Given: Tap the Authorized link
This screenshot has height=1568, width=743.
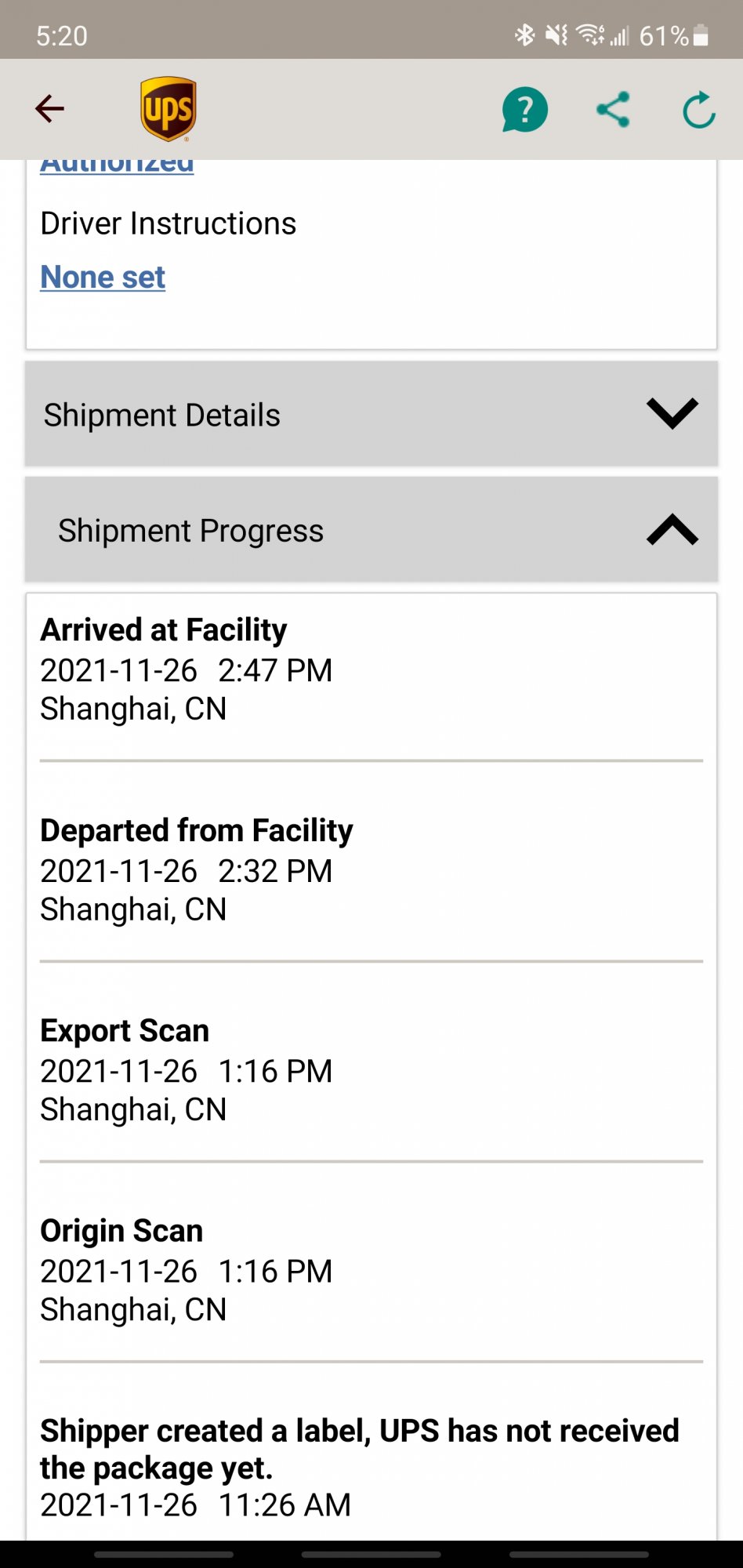Looking at the screenshot, I should [x=117, y=166].
